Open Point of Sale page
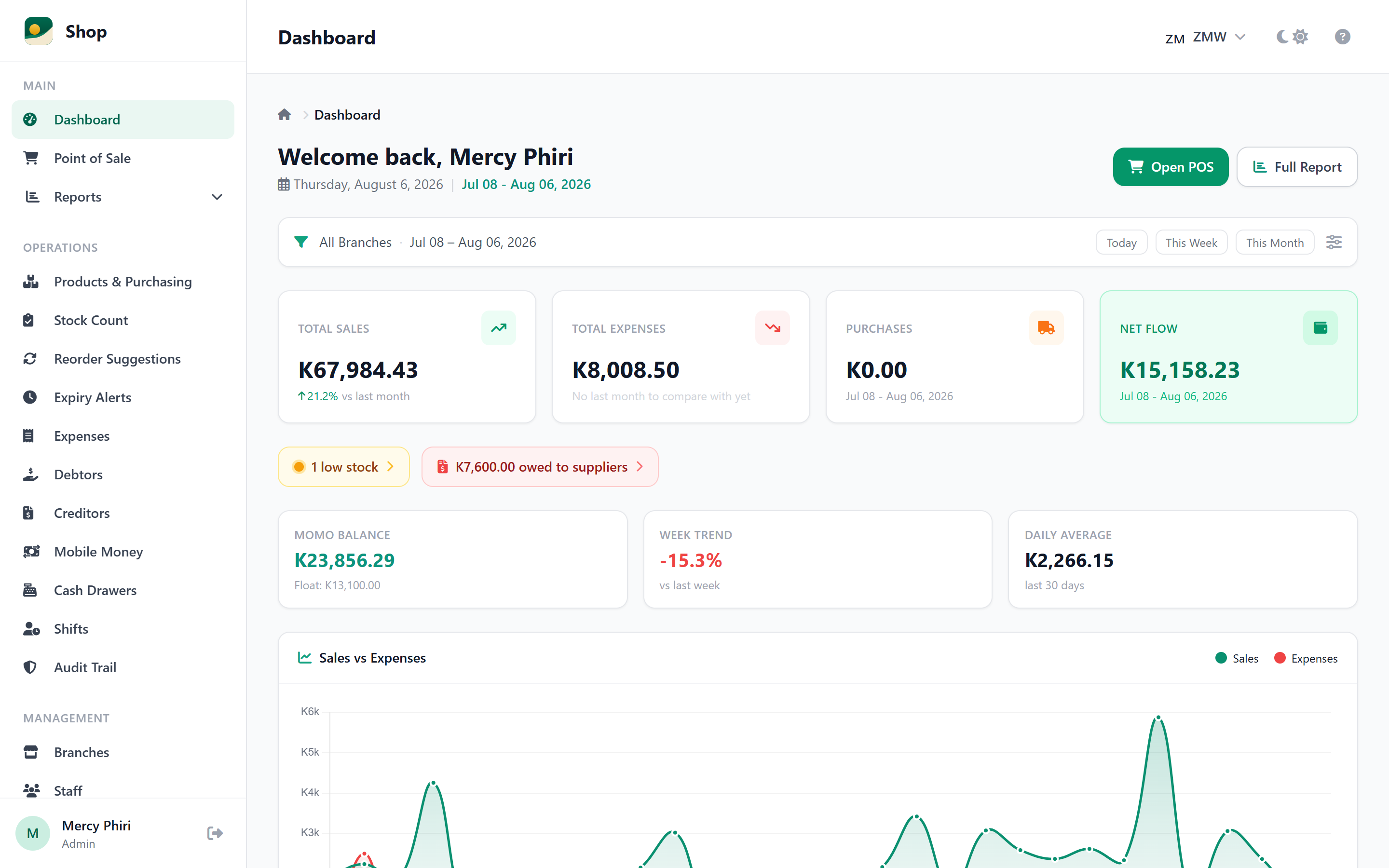 (123, 158)
